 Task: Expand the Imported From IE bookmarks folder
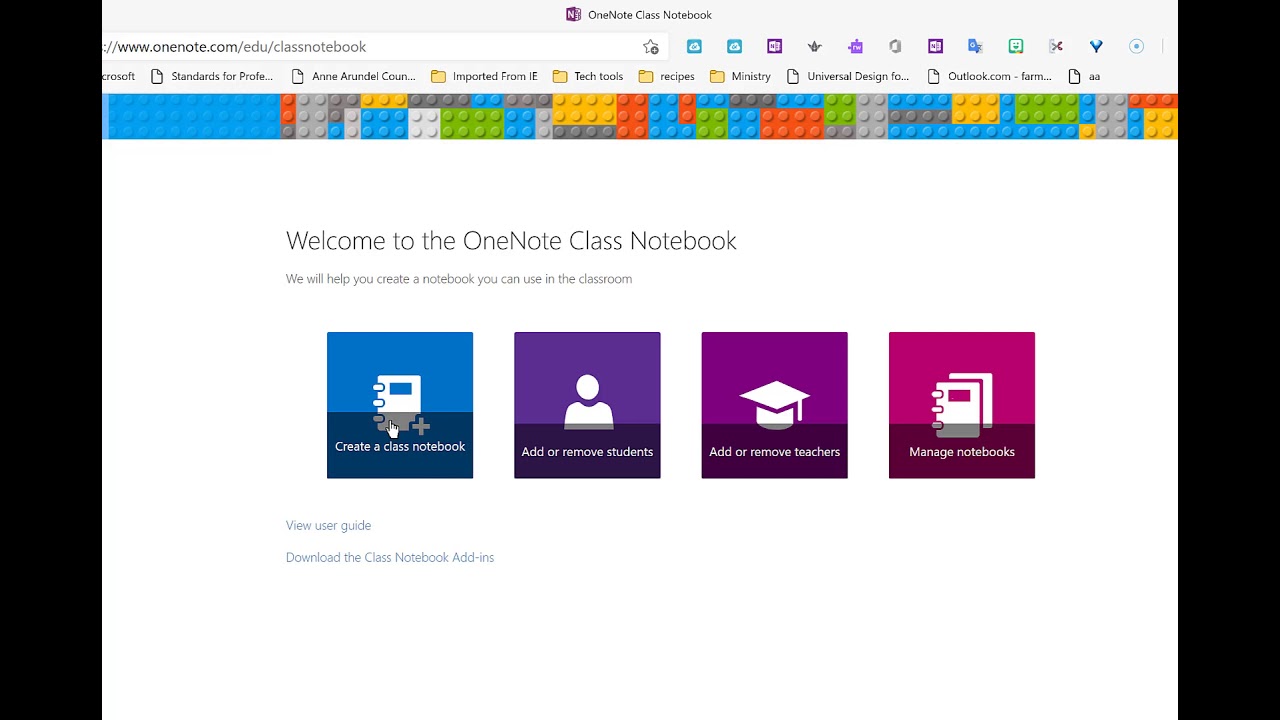[484, 76]
